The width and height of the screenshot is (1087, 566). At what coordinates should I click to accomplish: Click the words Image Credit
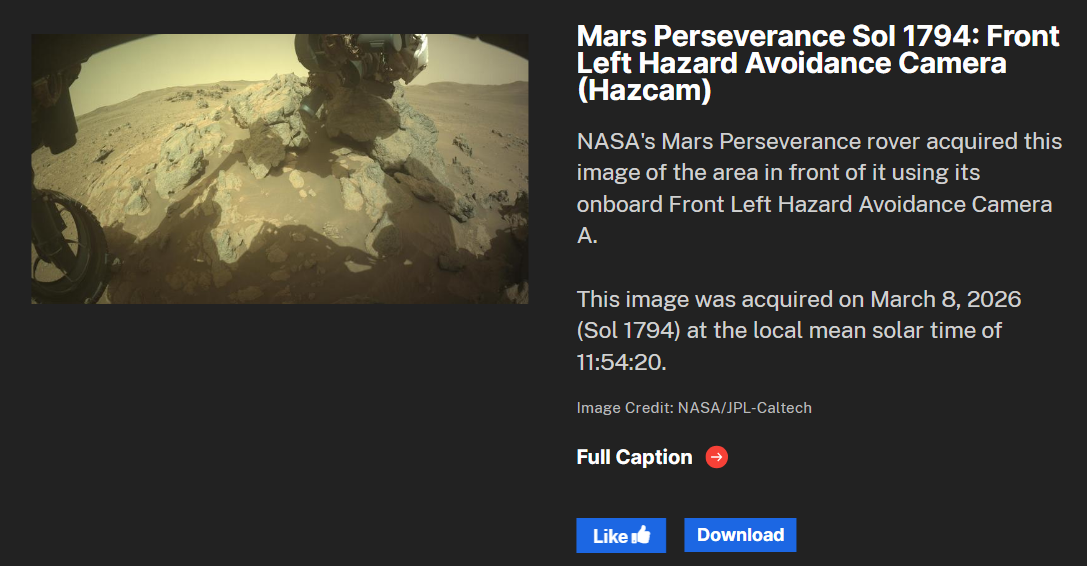(625, 408)
